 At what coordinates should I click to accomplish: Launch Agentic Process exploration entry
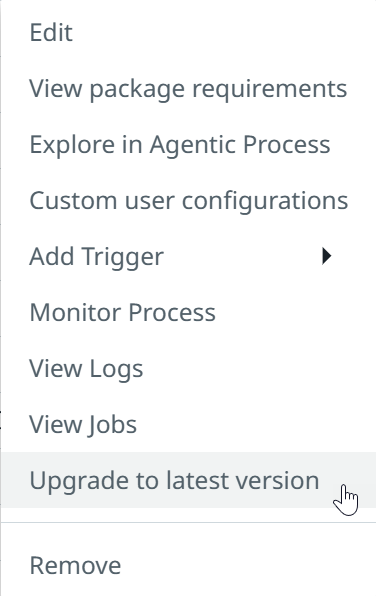[x=188, y=144]
